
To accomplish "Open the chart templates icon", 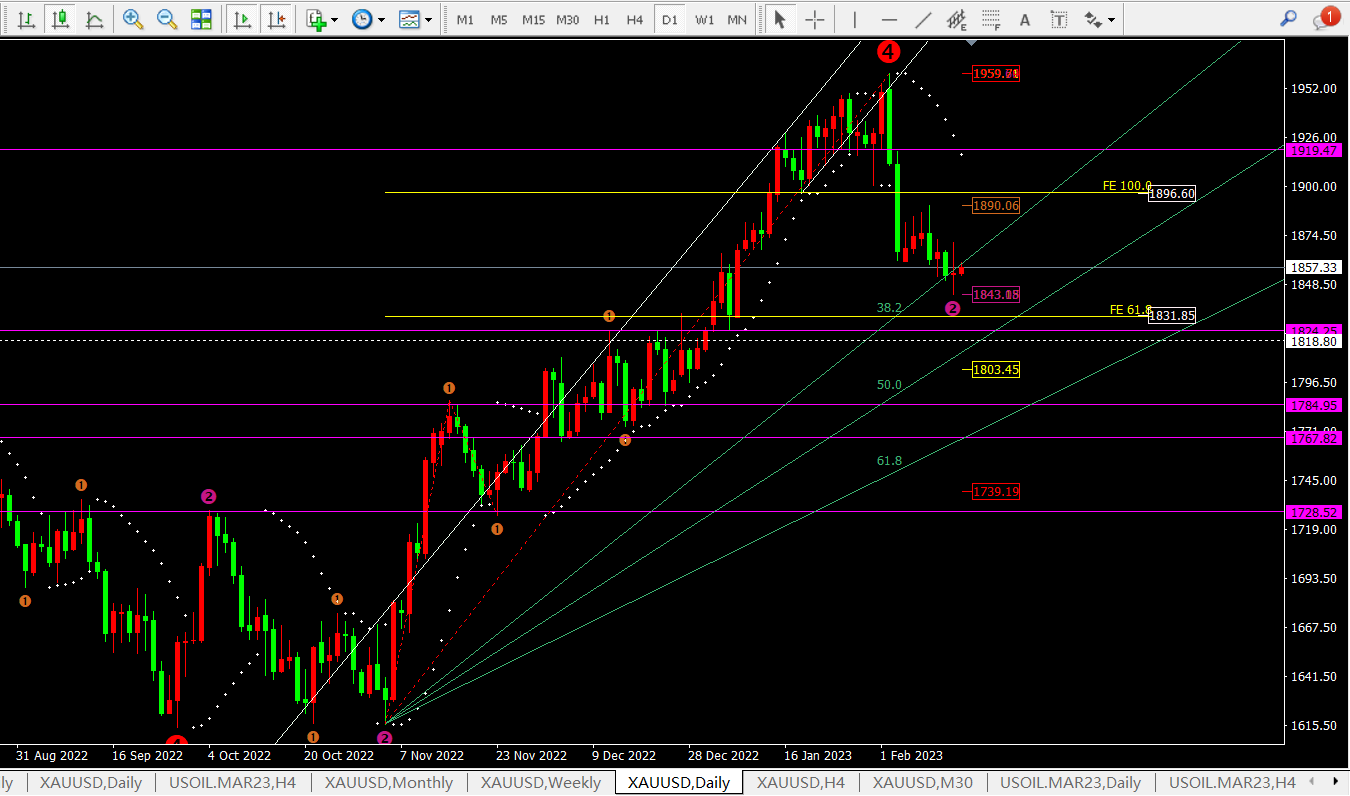I will click(x=408, y=19).
